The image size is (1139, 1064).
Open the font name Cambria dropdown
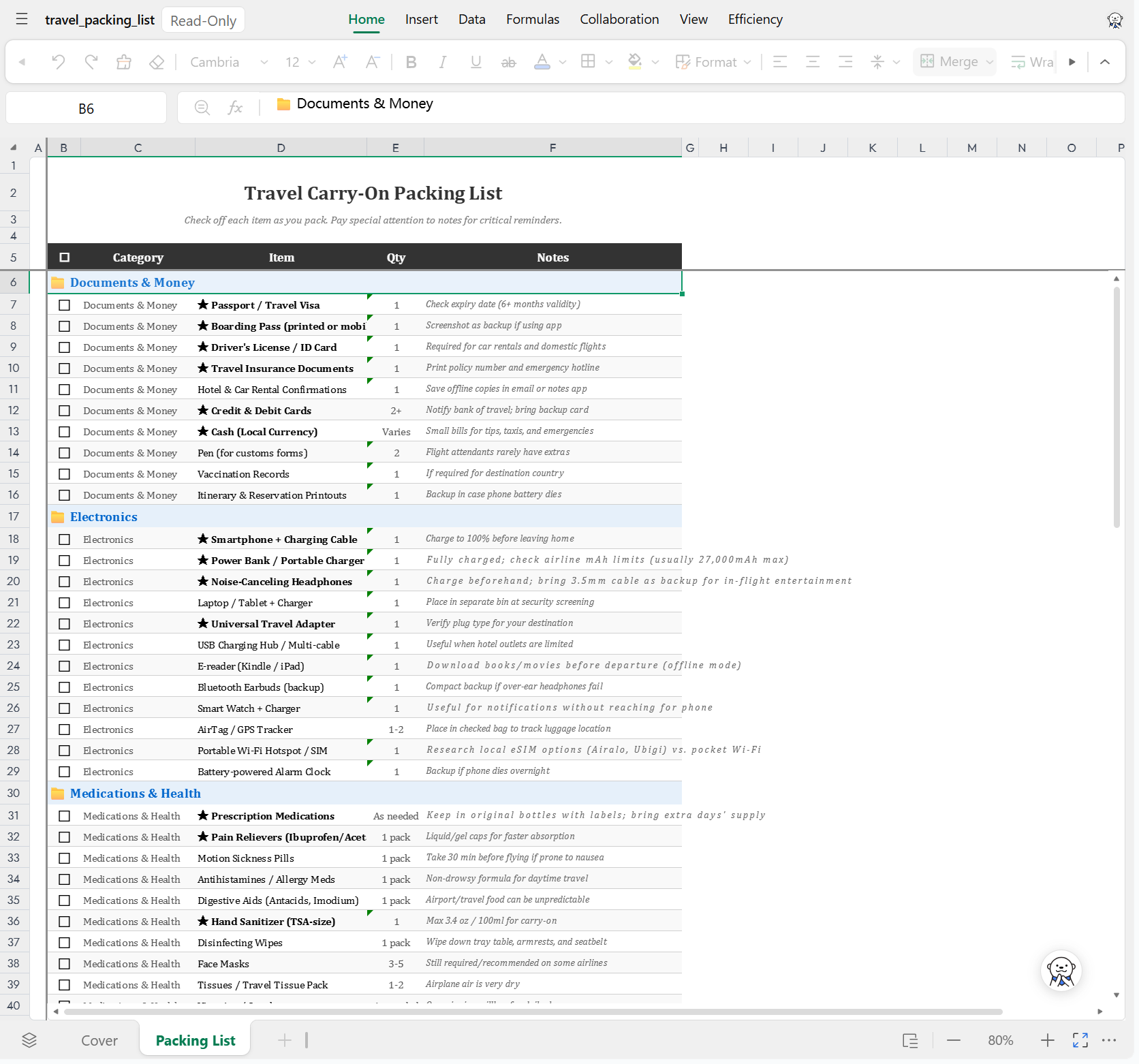click(x=228, y=62)
